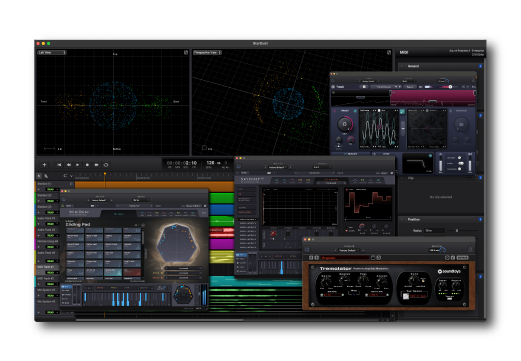Click the orange playhead marker on the ruler
Image resolution: width=521 pixels, height=361 pixels.
coord(105,174)
